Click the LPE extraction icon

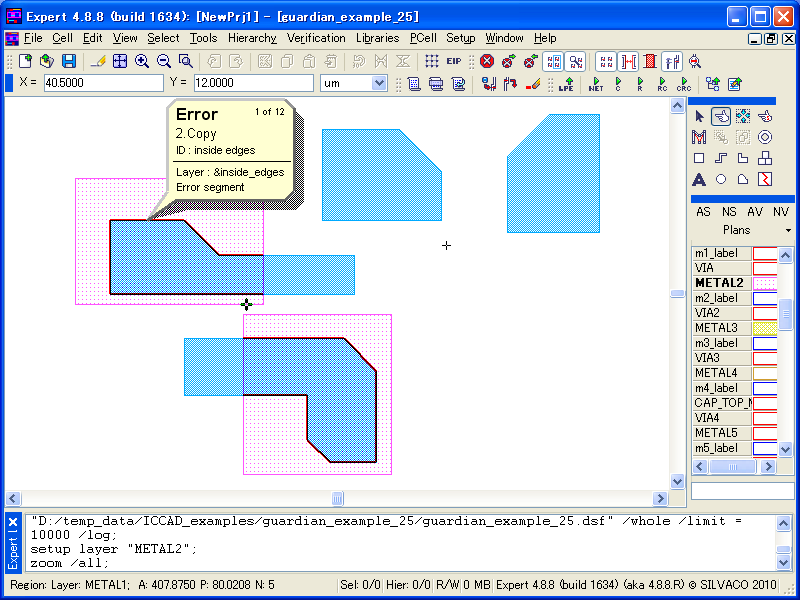566,84
